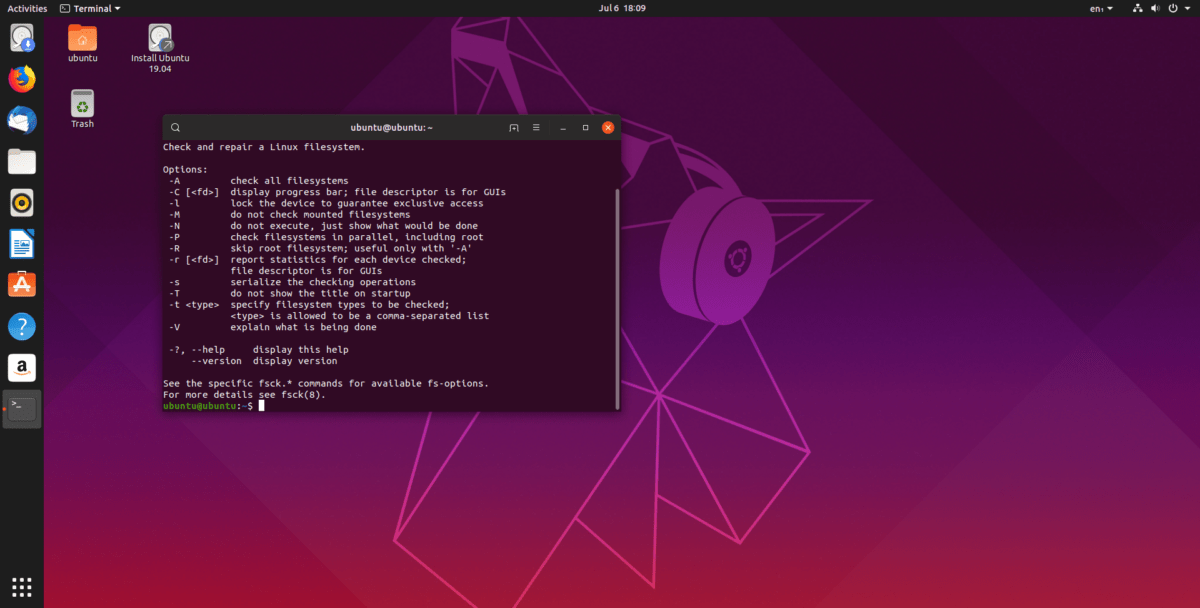Click Activities in the top bar
The width and height of the screenshot is (1200, 608).
pyautogui.click(x=27, y=8)
